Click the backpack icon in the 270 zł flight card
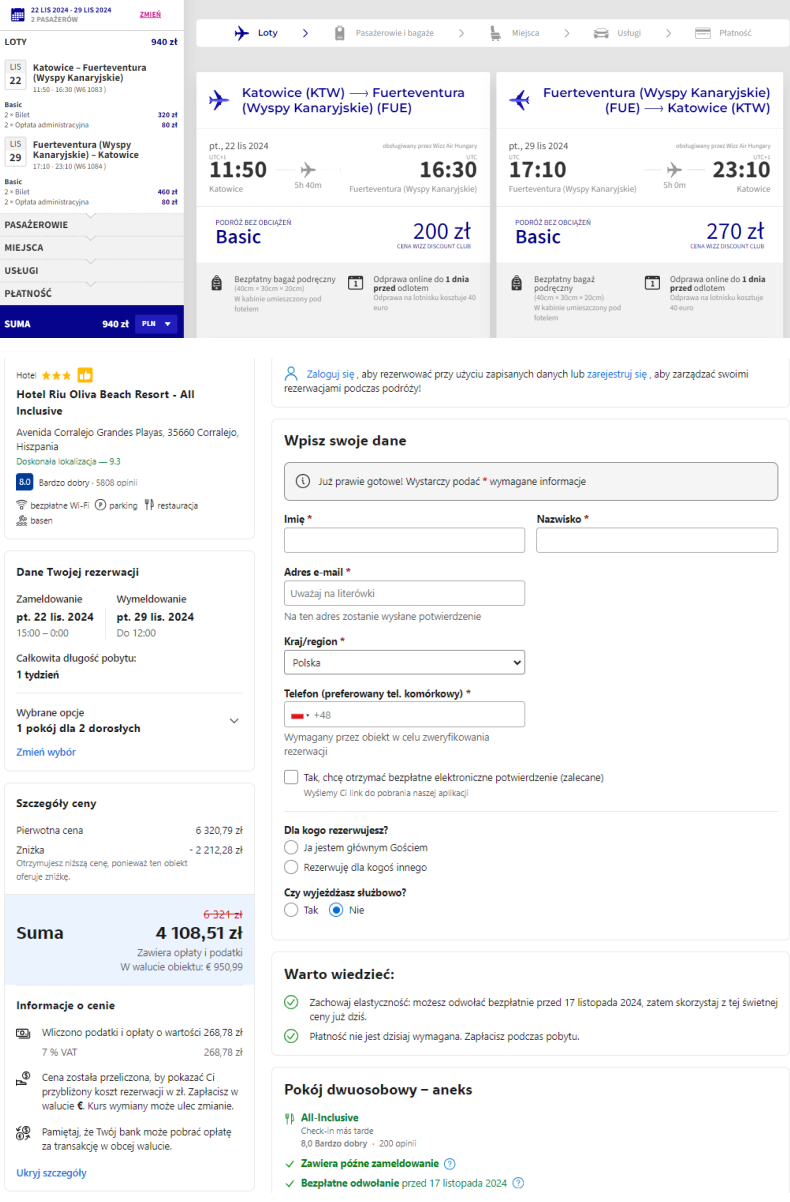Image resolution: width=790 pixels, height=1202 pixels. [x=517, y=283]
